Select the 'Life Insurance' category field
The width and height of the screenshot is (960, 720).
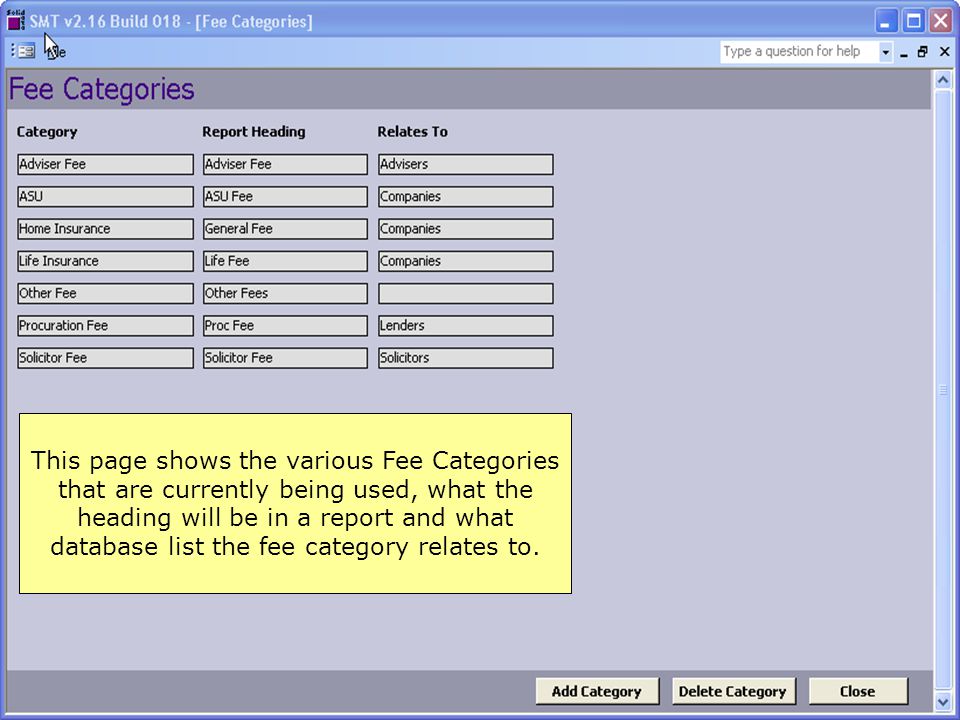[105, 261]
